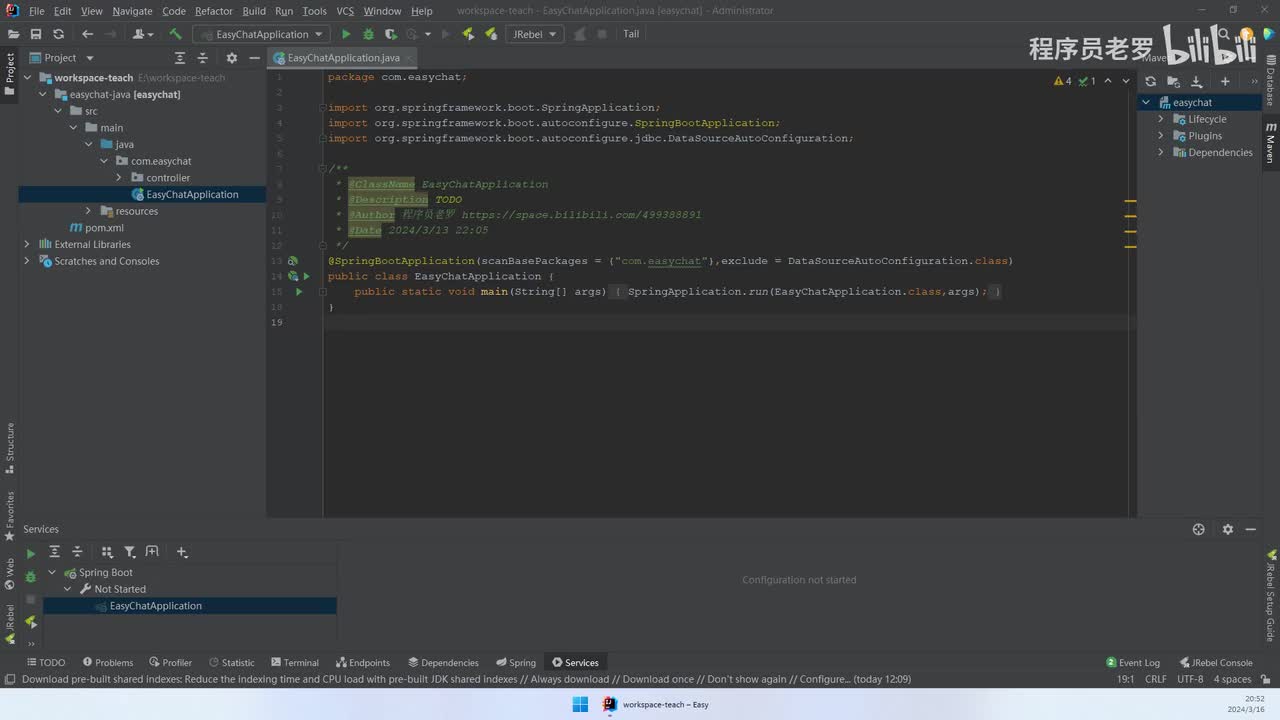Click the UTF-8 encoding in status bar
Screen dimensions: 1280x720
1190,679
